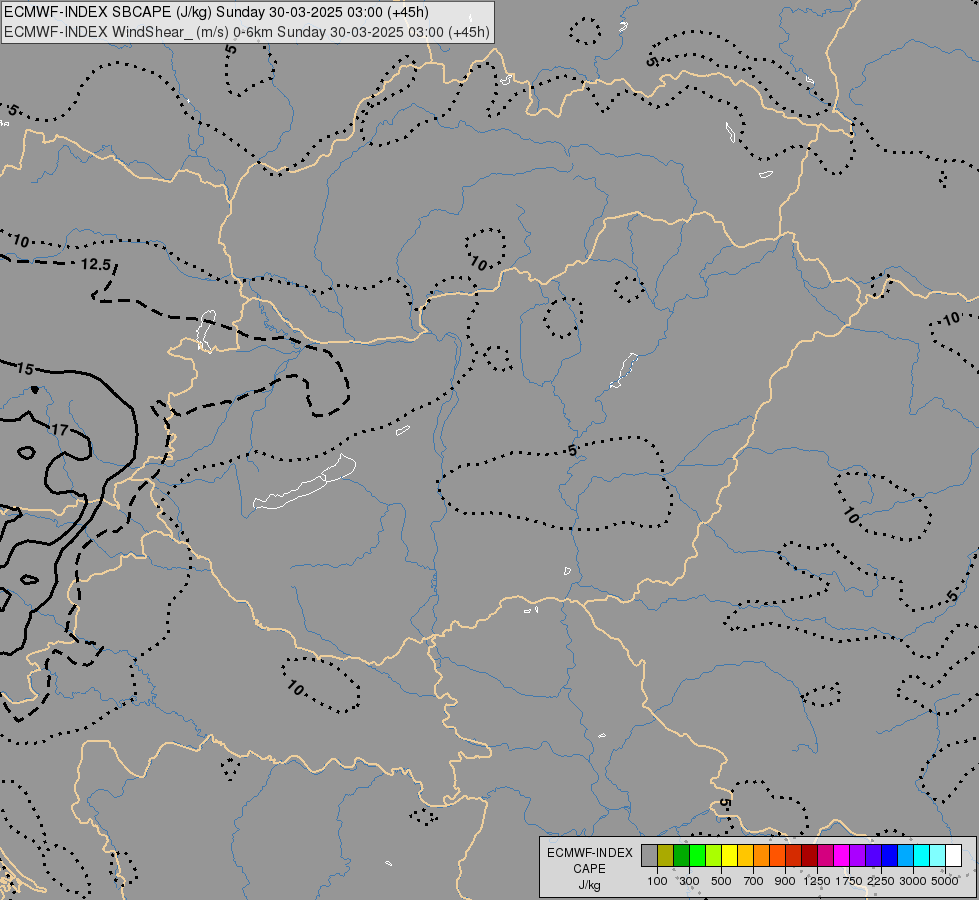
Task: Click the dark green legend swatch
Action: click(x=681, y=856)
